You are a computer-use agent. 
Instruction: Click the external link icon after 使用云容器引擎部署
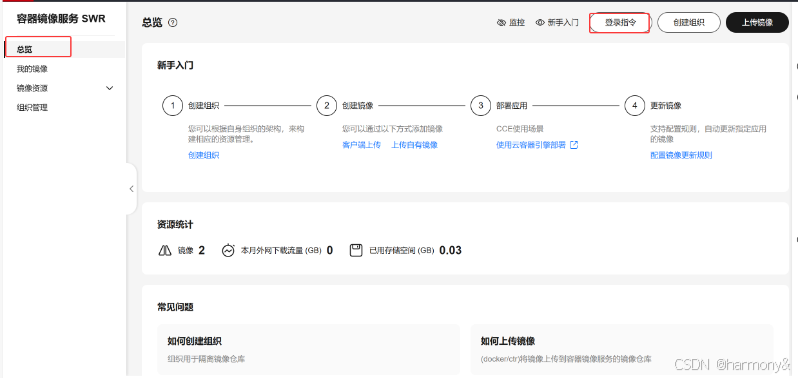pos(574,145)
